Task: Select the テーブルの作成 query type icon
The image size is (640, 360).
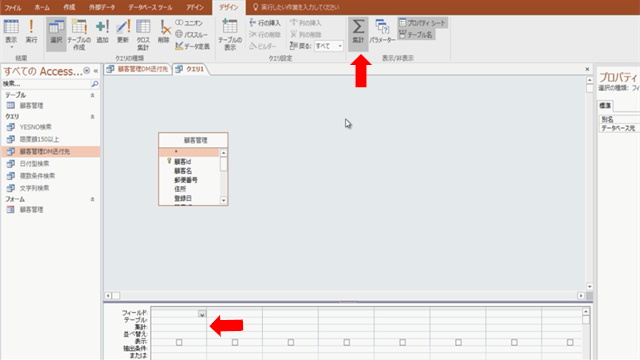Action: pos(79,35)
